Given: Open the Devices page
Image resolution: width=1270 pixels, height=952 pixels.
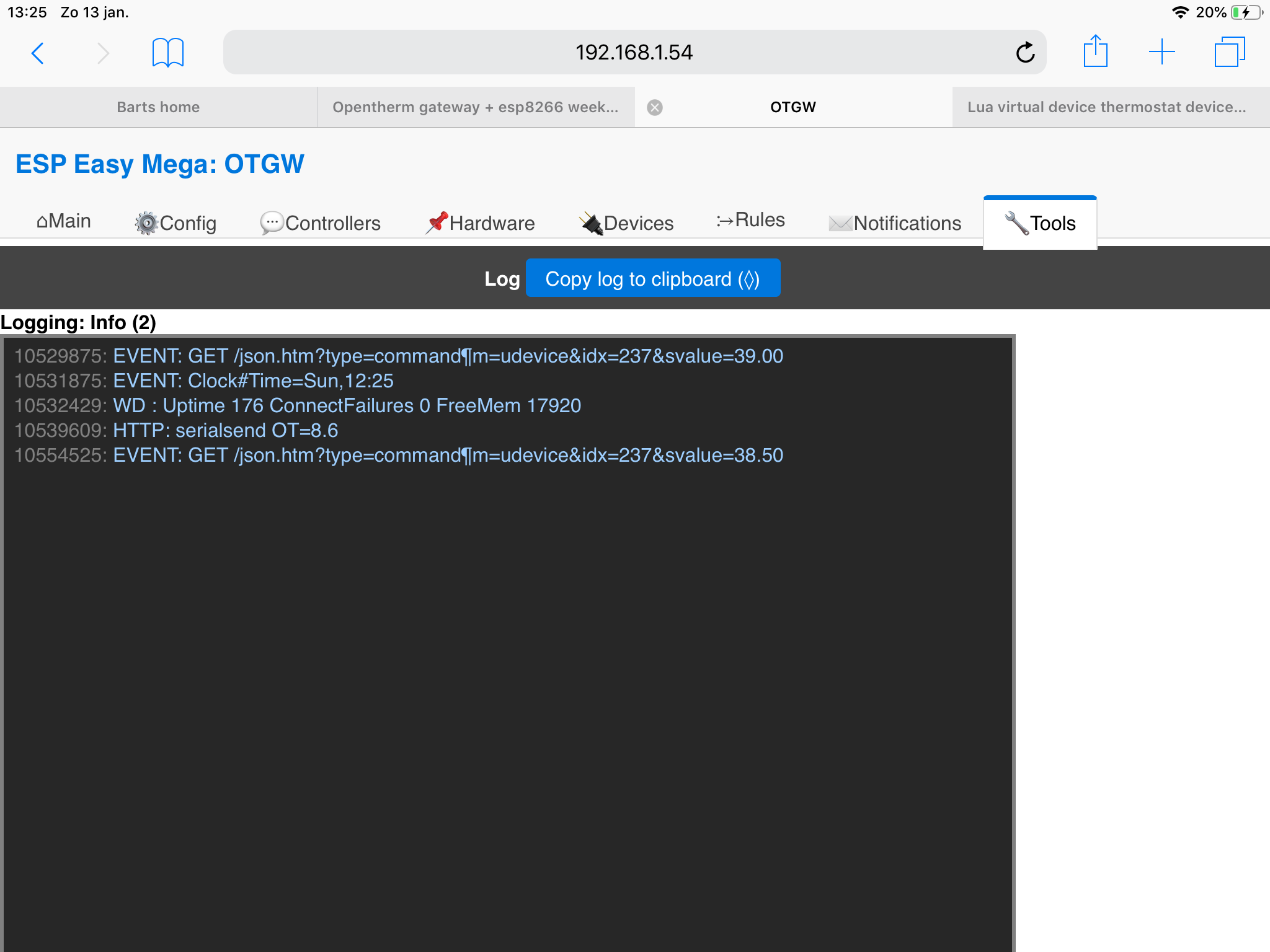Looking at the screenshot, I should click(626, 223).
